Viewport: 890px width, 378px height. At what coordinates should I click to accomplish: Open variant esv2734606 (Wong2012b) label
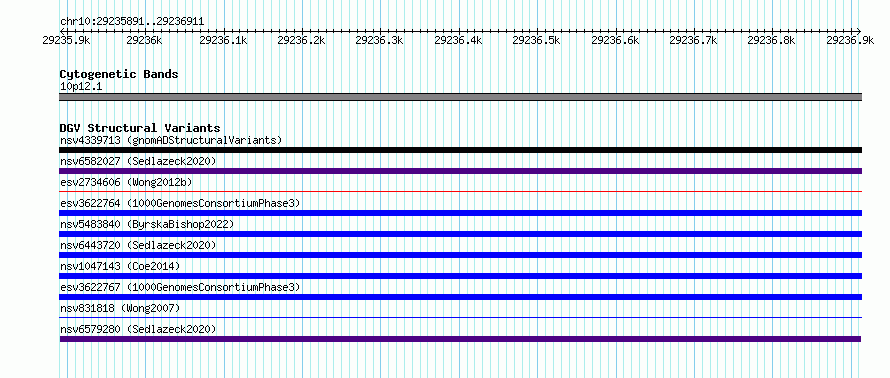point(126,182)
